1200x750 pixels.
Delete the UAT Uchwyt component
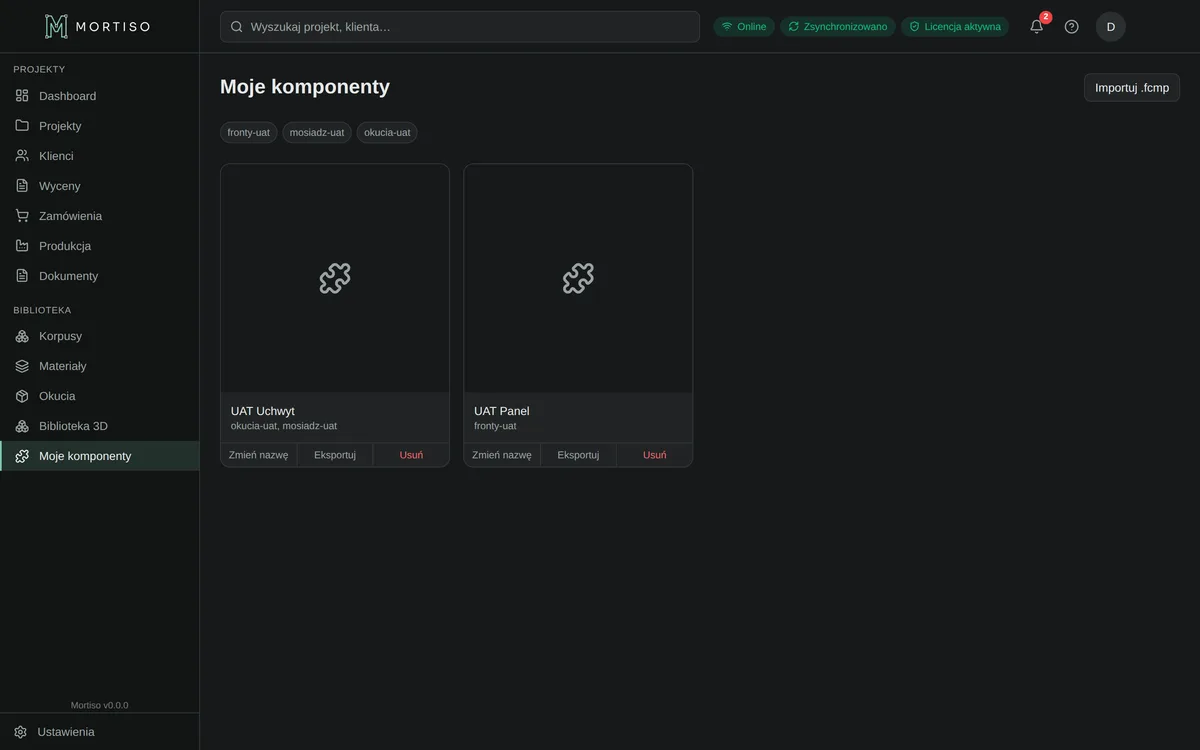pyautogui.click(x=411, y=455)
